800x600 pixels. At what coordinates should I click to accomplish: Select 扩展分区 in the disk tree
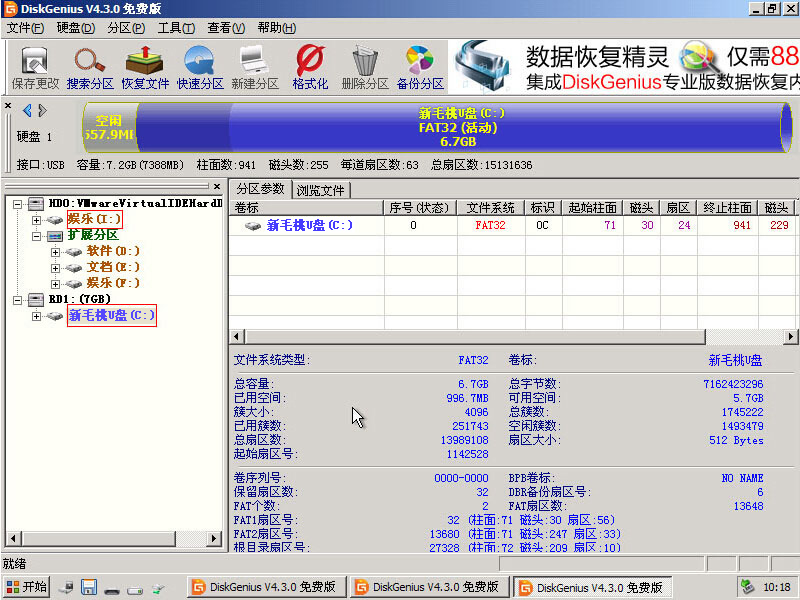tap(93, 235)
